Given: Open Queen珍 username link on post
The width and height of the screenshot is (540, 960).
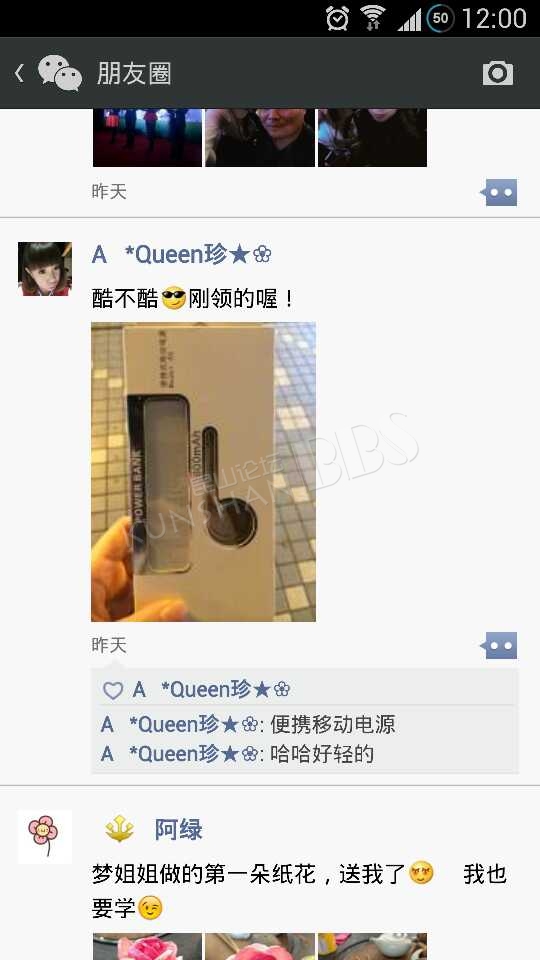Looking at the screenshot, I should 181,254.
